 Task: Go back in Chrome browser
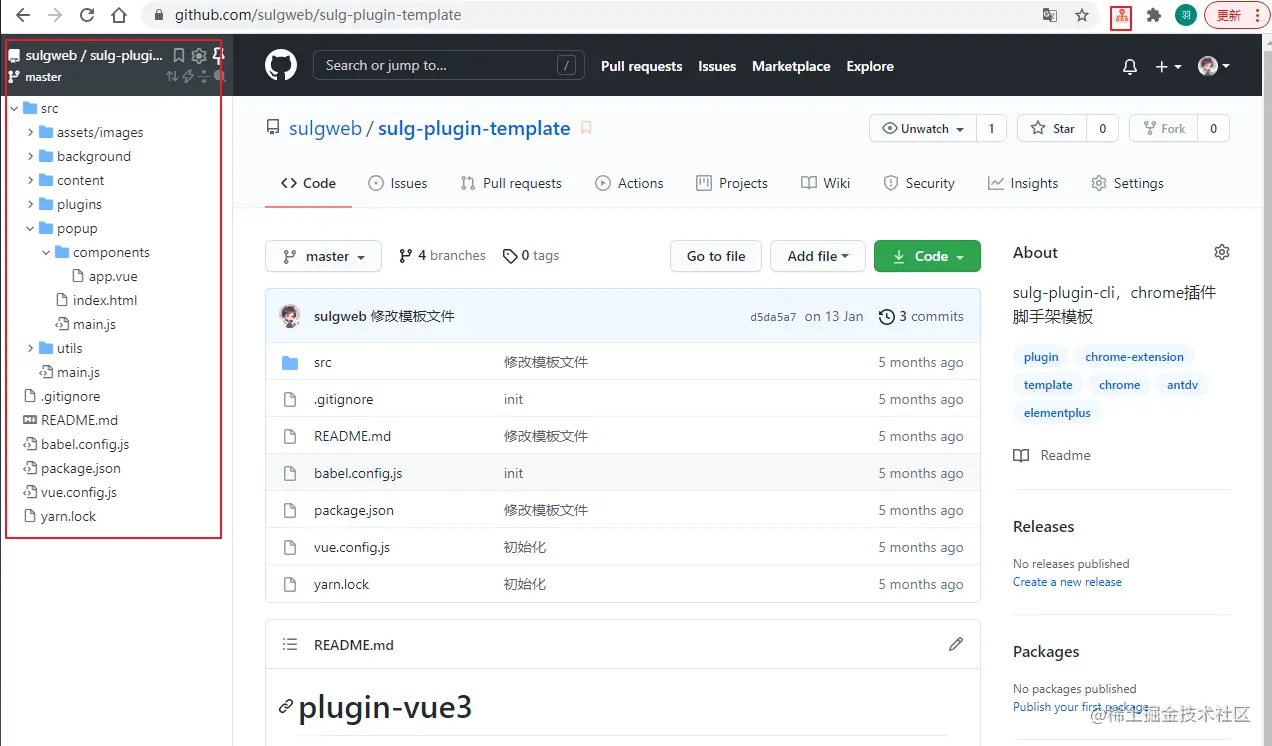pyautogui.click(x=23, y=16)
